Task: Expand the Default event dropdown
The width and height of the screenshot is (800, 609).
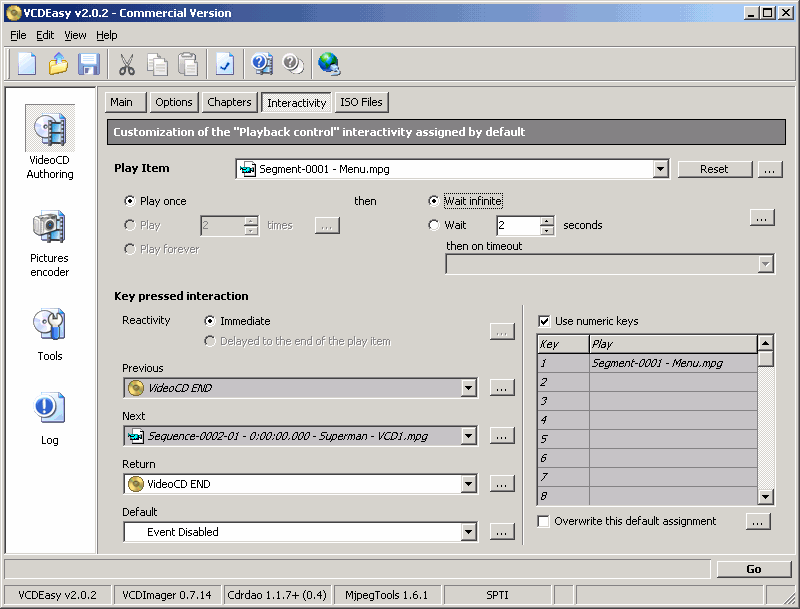Action: (468, 532)
